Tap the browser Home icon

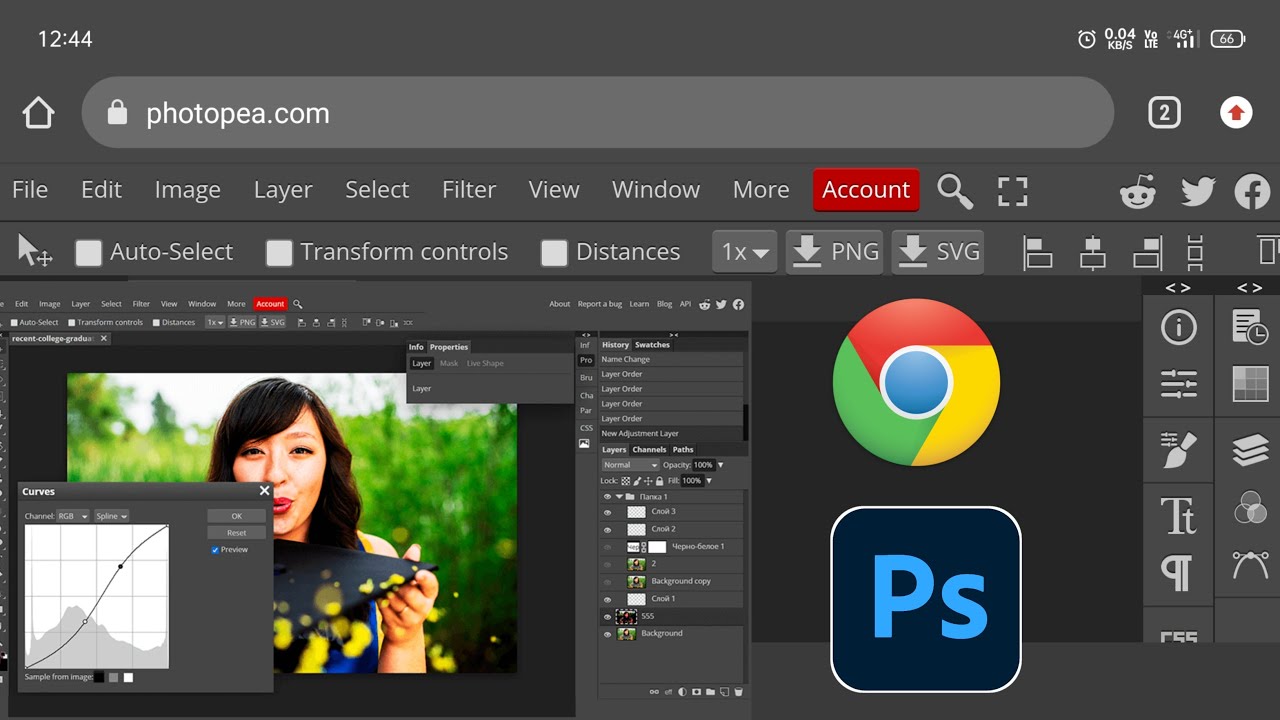(x=38, y=113)
